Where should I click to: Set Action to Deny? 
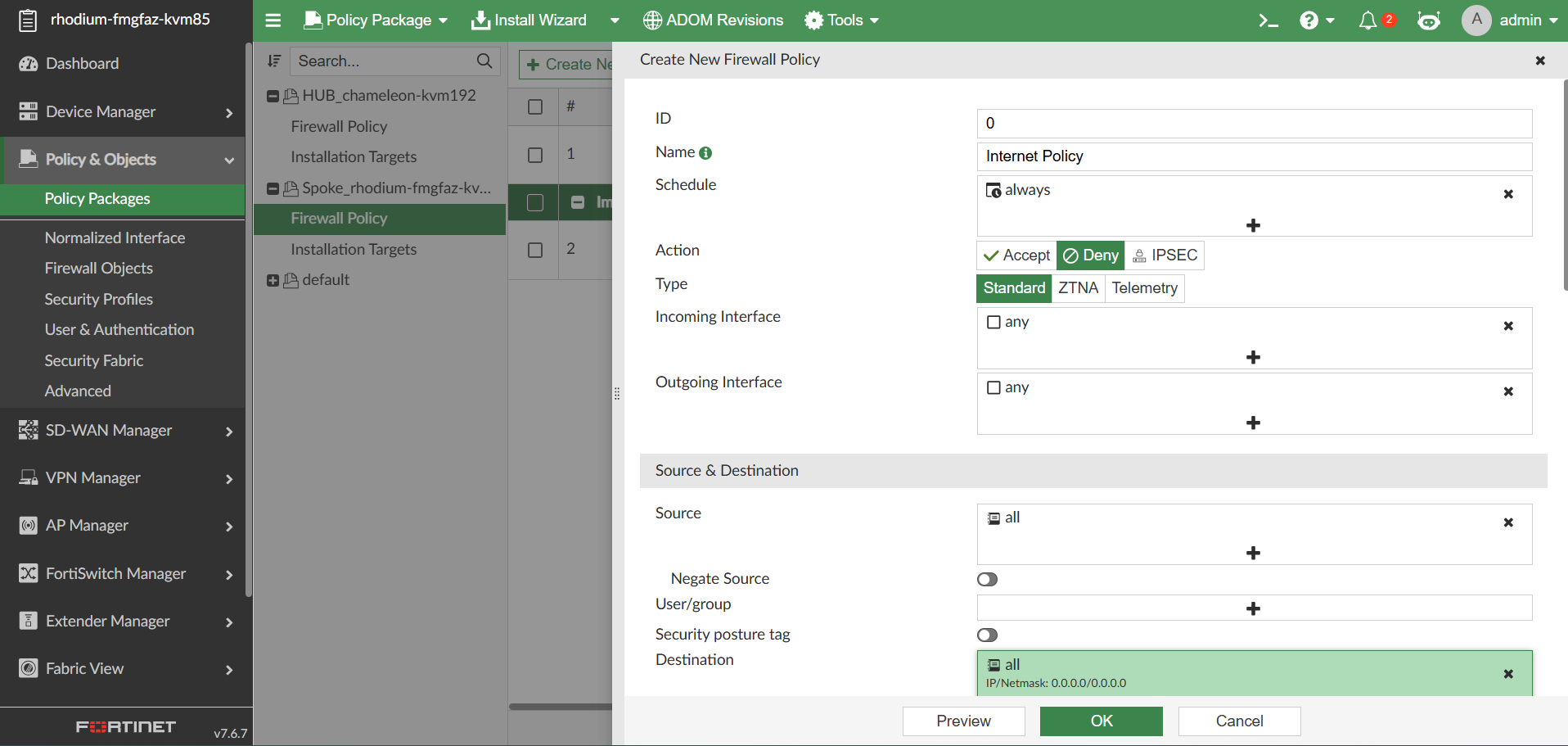(1091, 255)
